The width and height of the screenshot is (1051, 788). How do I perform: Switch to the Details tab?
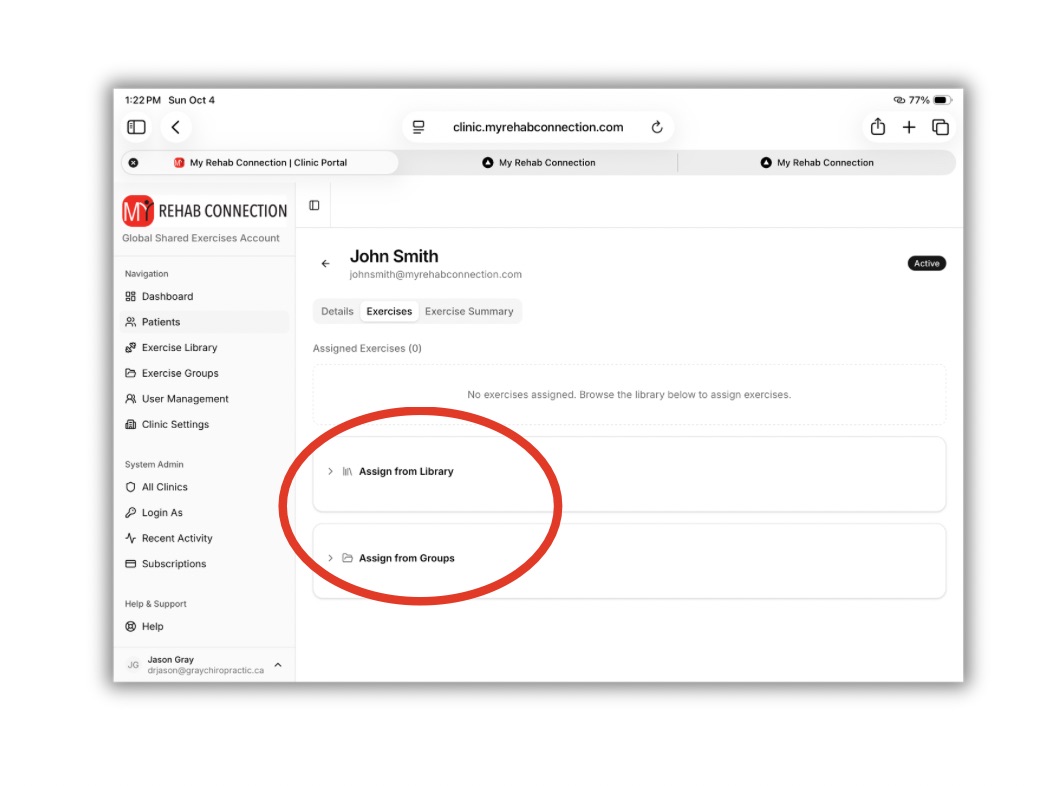[x=337, y=312]
